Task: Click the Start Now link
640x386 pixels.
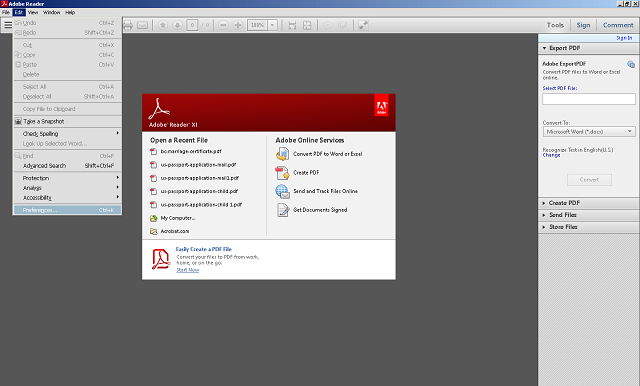Action: click(188, 270)
